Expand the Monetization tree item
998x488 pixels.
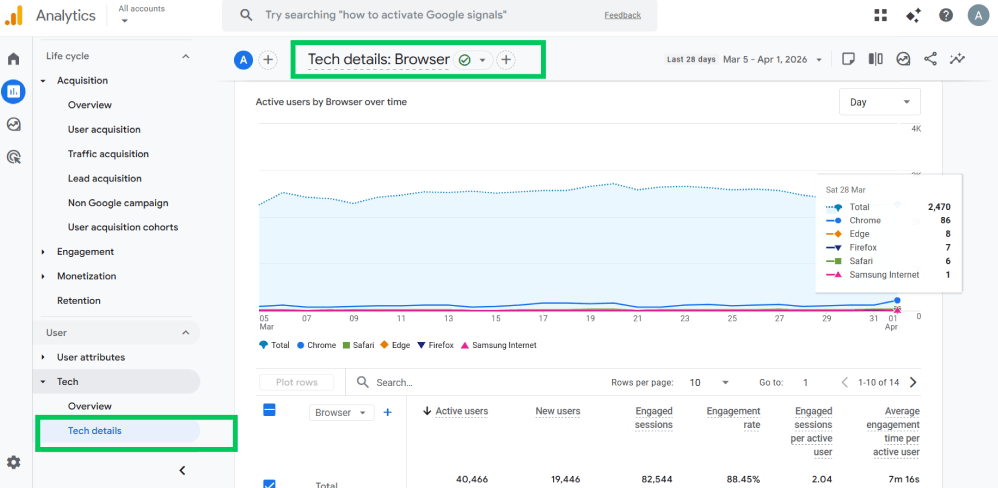[43, 276]
